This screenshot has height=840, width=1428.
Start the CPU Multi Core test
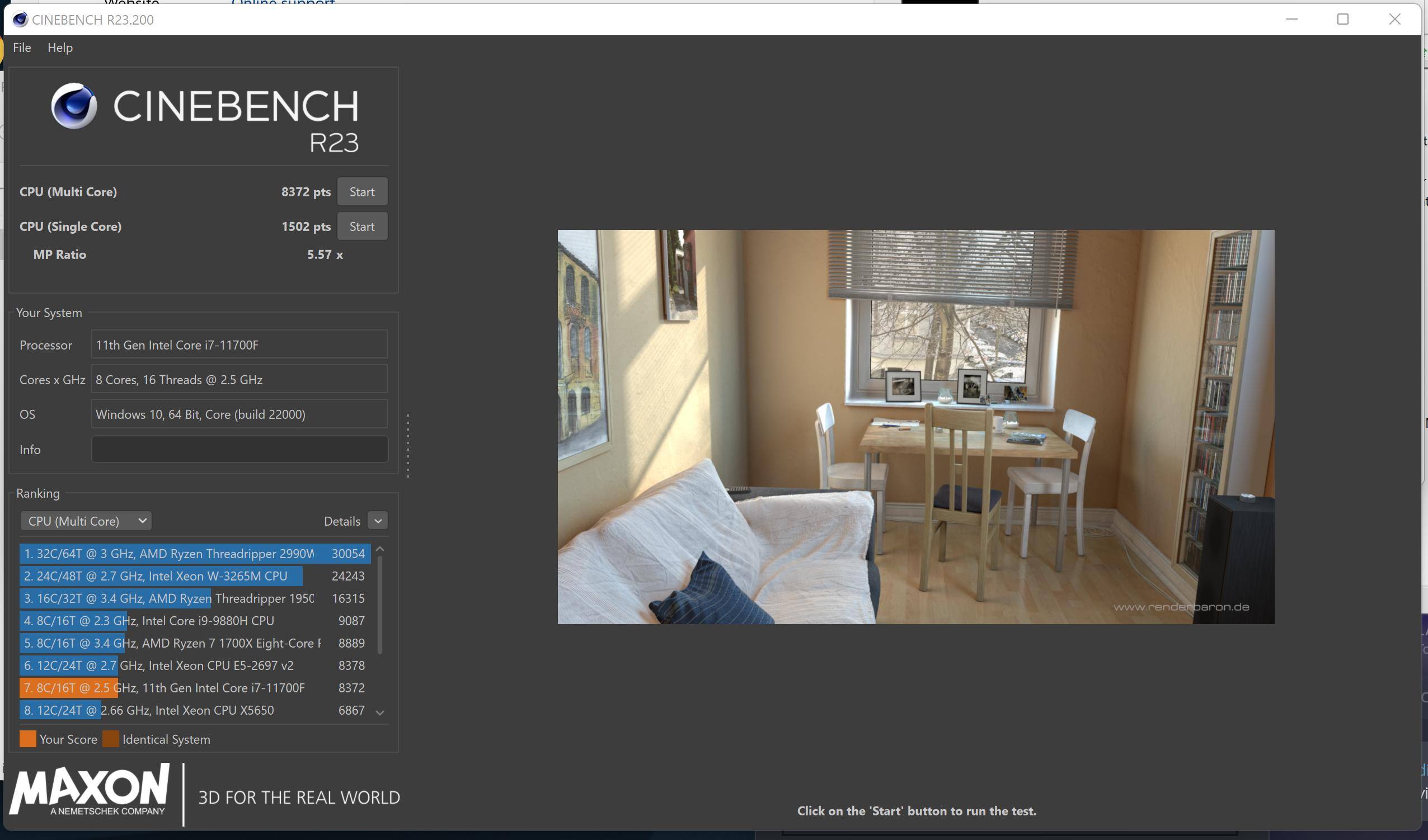[362, 191]
